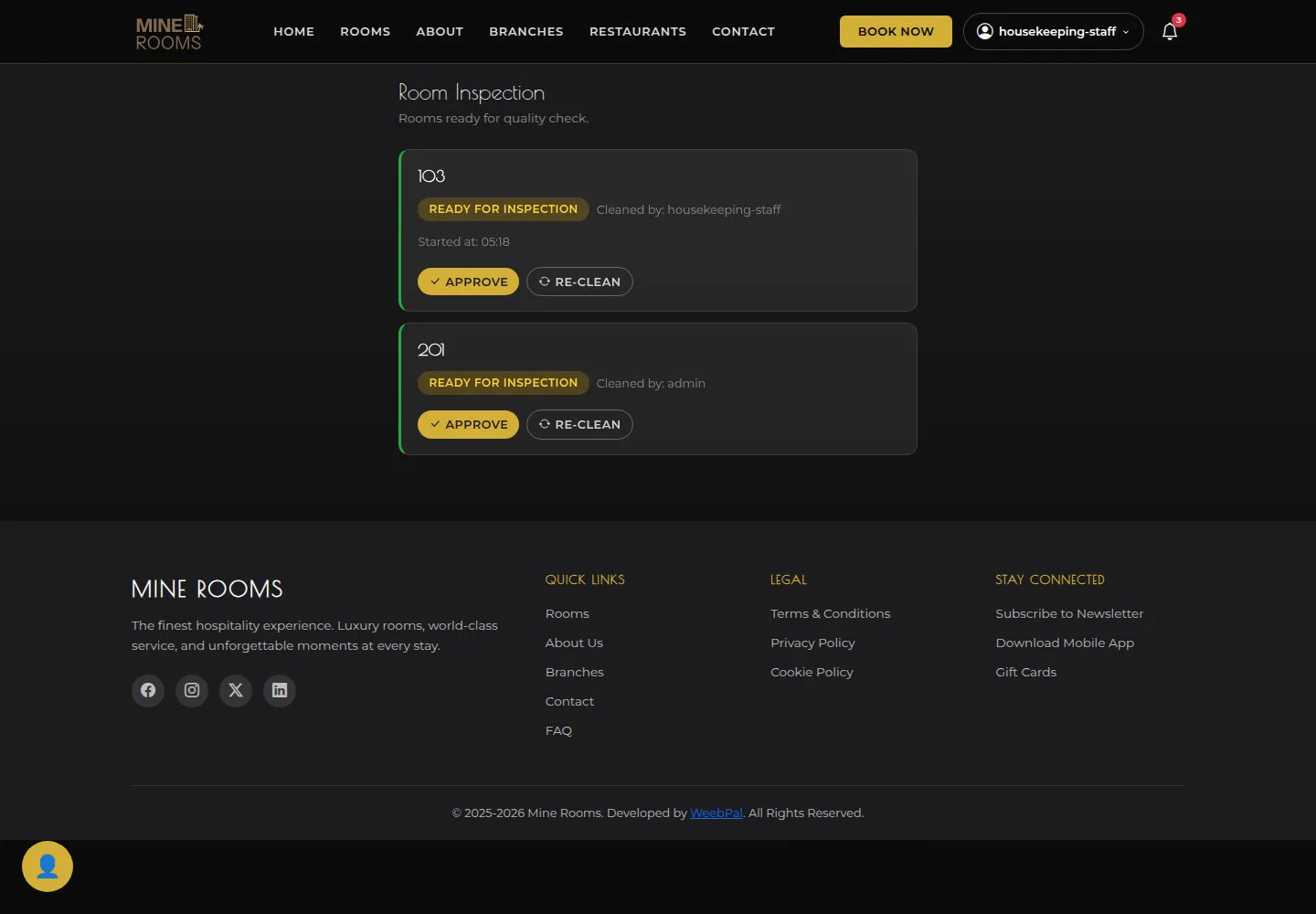The height and width of the screenshot is (914, 1316).
Task: Click the floating yellow user avatar button
Action: coord(48,866)
